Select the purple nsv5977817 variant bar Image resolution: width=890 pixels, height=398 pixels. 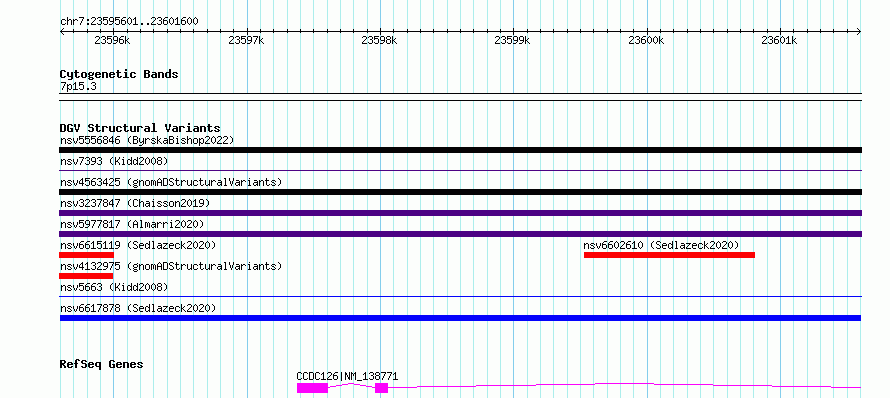(460, 234)
